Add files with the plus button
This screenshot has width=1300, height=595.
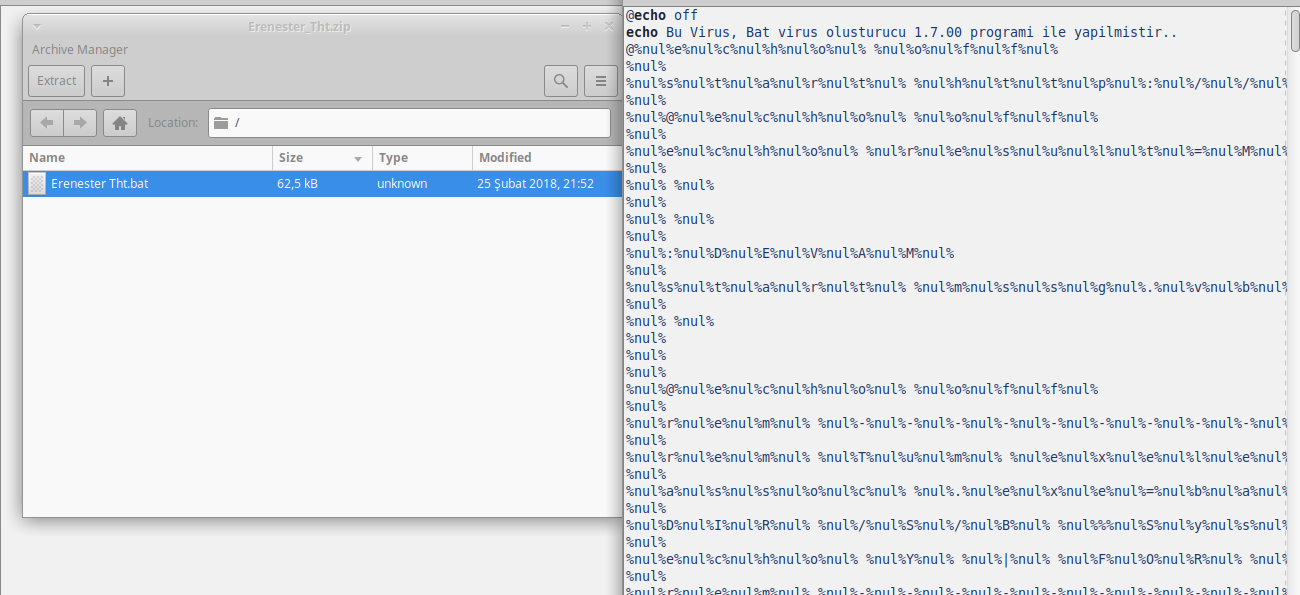108,81
